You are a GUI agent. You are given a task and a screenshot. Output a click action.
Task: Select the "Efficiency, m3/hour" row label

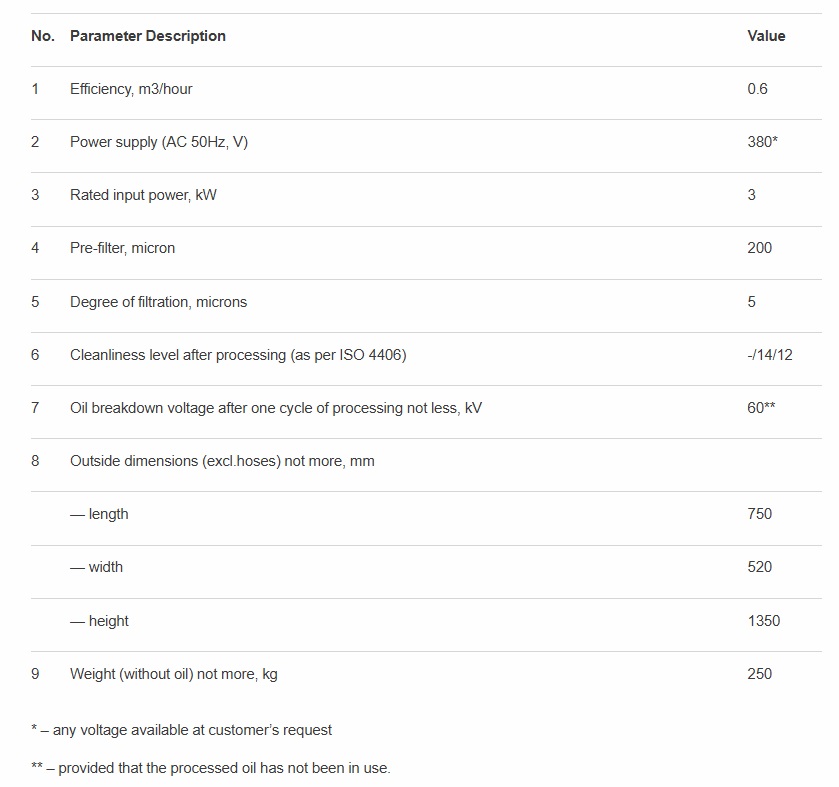click(131, 89)
